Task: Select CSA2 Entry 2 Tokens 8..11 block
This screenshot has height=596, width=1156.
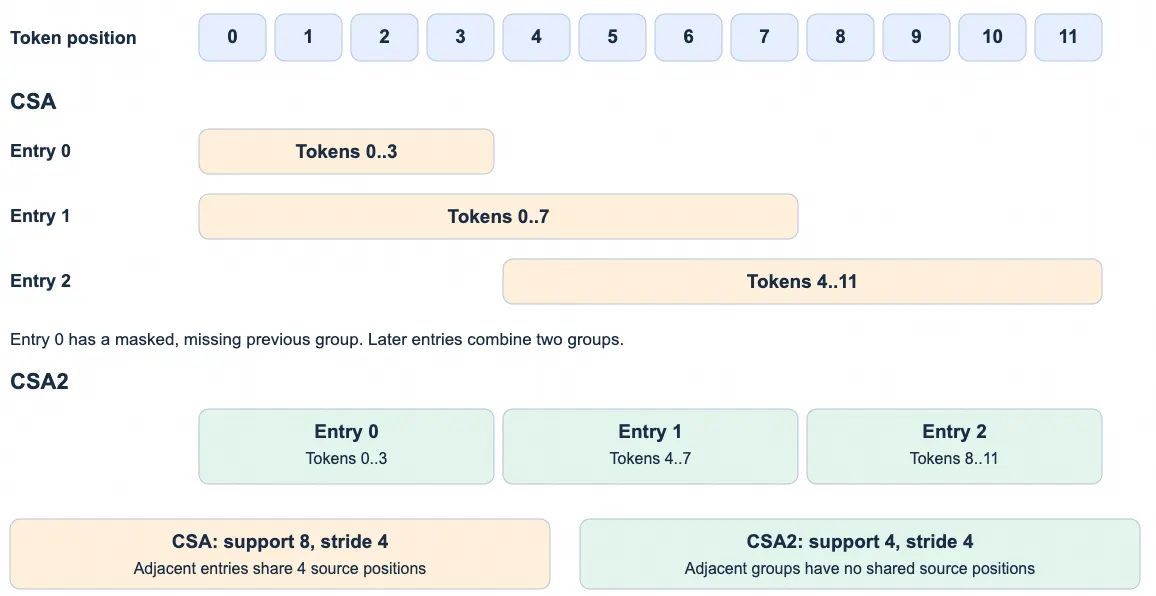Action: coord(954,446)
